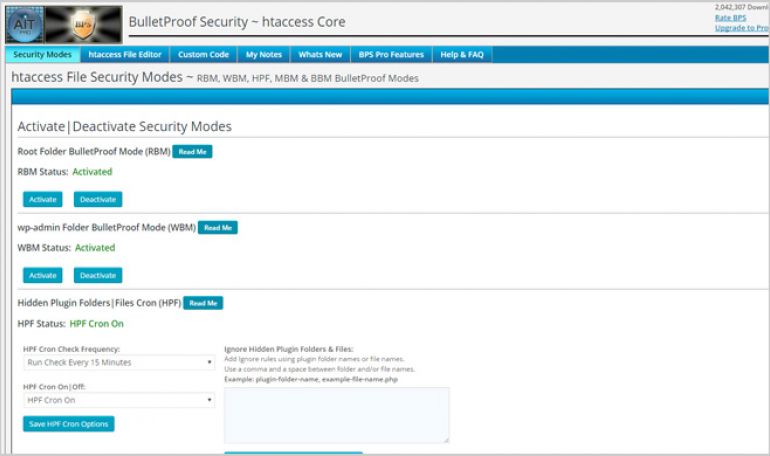Click Save HPF Cron Options button
The image size is (770, 456).
[x=69, y=424]
